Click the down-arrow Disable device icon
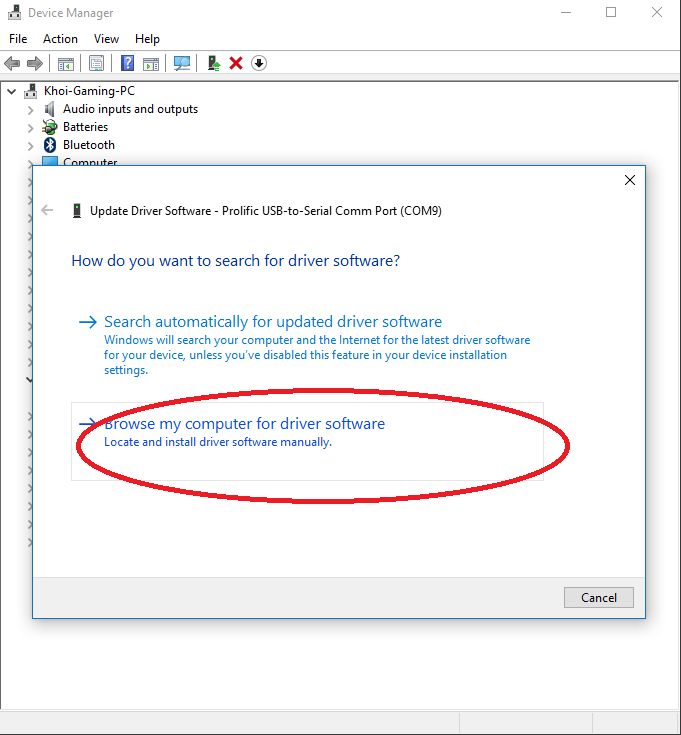The image size is (681, 735). click(x=259, y=63)
